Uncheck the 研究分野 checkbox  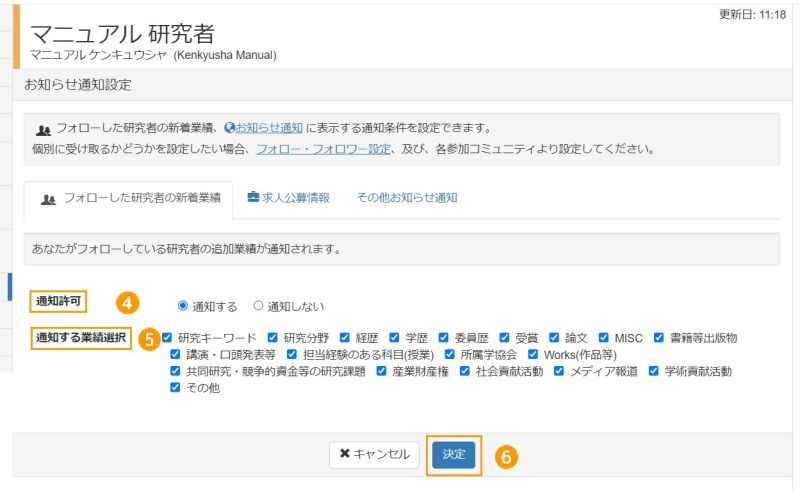pos(272,337)
